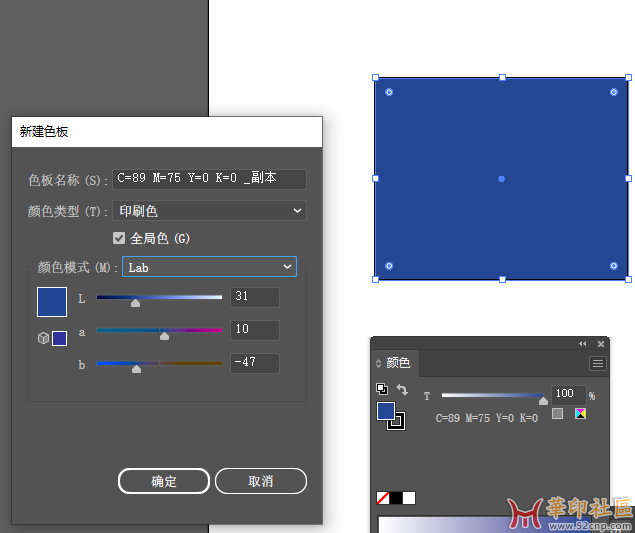The image size is (635, 533).
Task: Open the Color panel flyout menu
Action: (x=598, y=363)
